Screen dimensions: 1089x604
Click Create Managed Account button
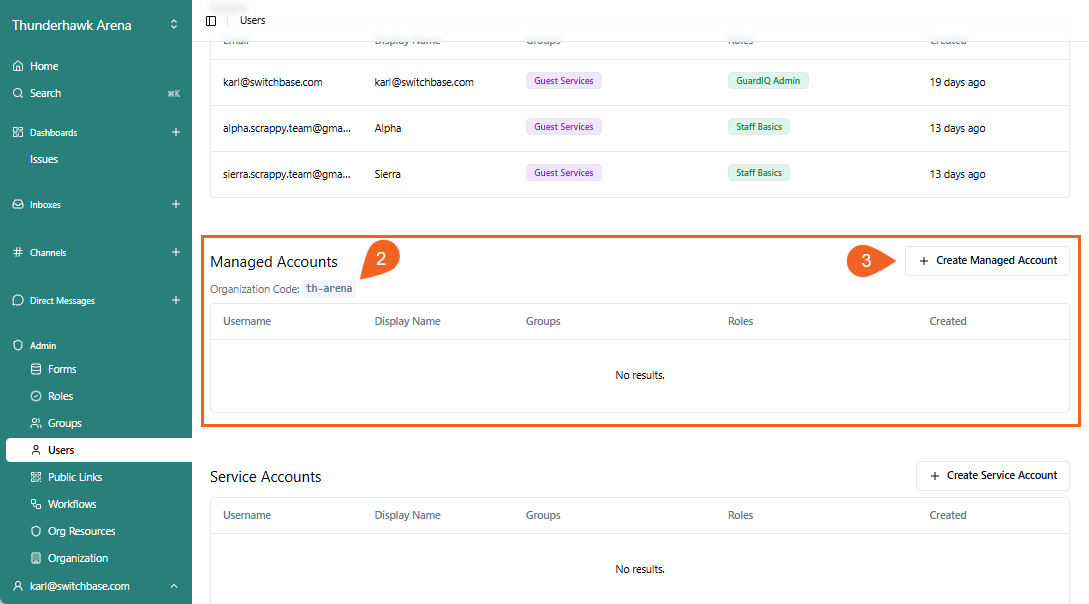coord(987,260)
